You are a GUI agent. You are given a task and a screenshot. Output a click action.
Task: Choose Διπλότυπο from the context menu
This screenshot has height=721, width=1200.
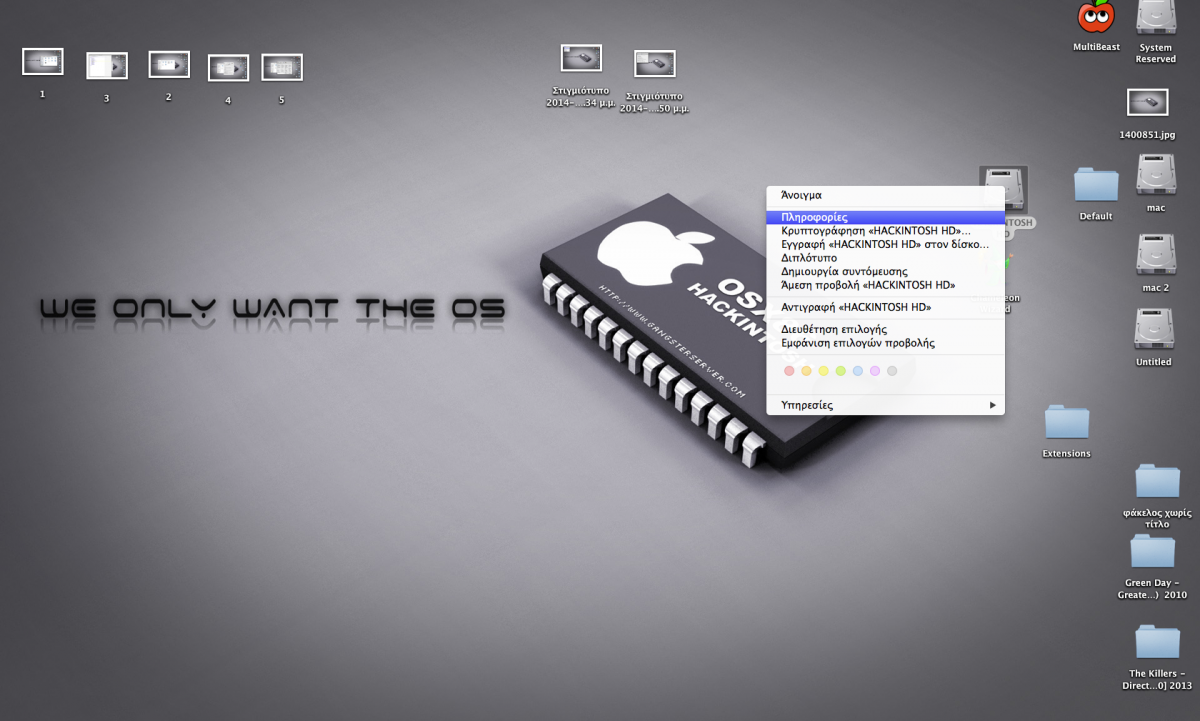(886, 258)
